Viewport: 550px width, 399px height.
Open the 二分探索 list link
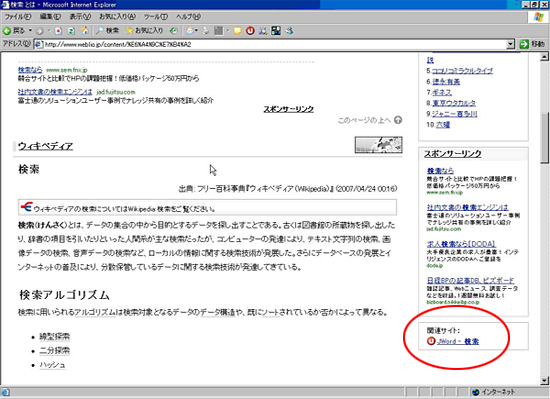tap(54, 351)
